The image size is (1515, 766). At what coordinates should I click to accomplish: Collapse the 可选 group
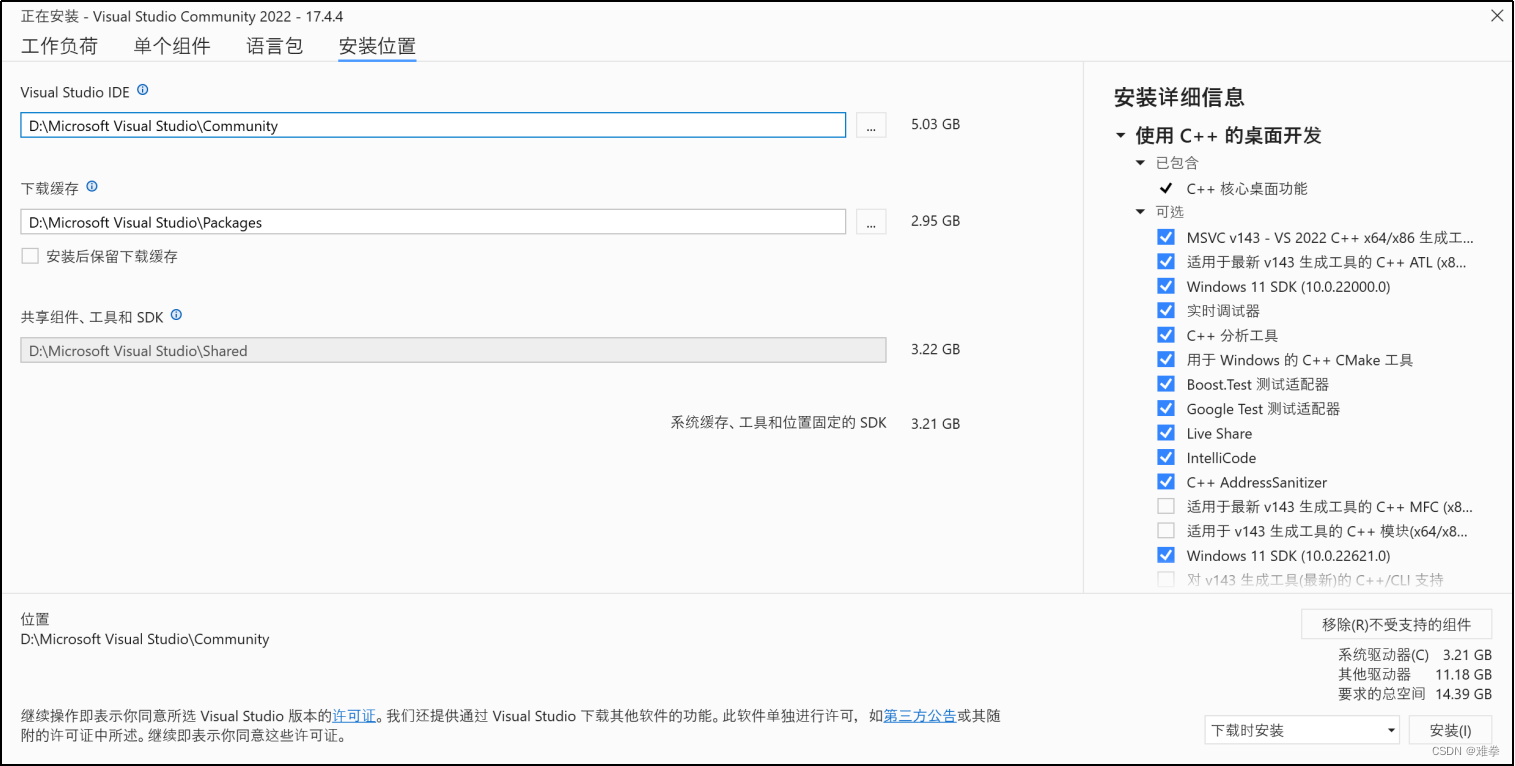pyautogui.click(x=1141, y=212)
